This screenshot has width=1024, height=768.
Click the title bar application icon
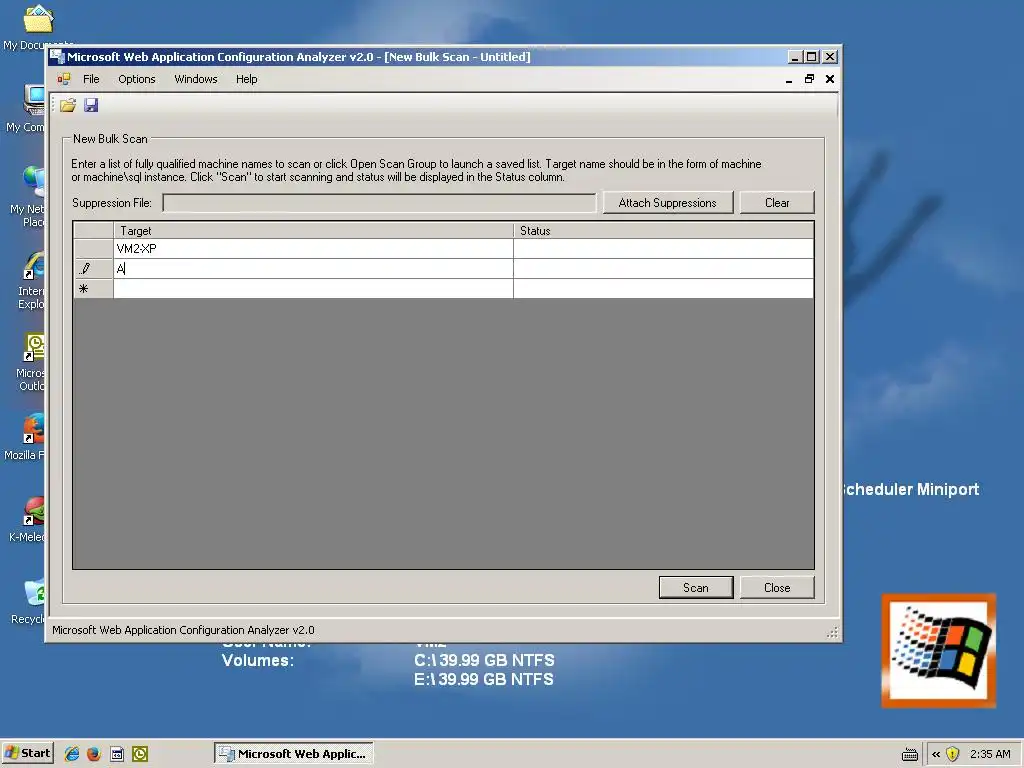pyautogui.click(x=57, y=57)
